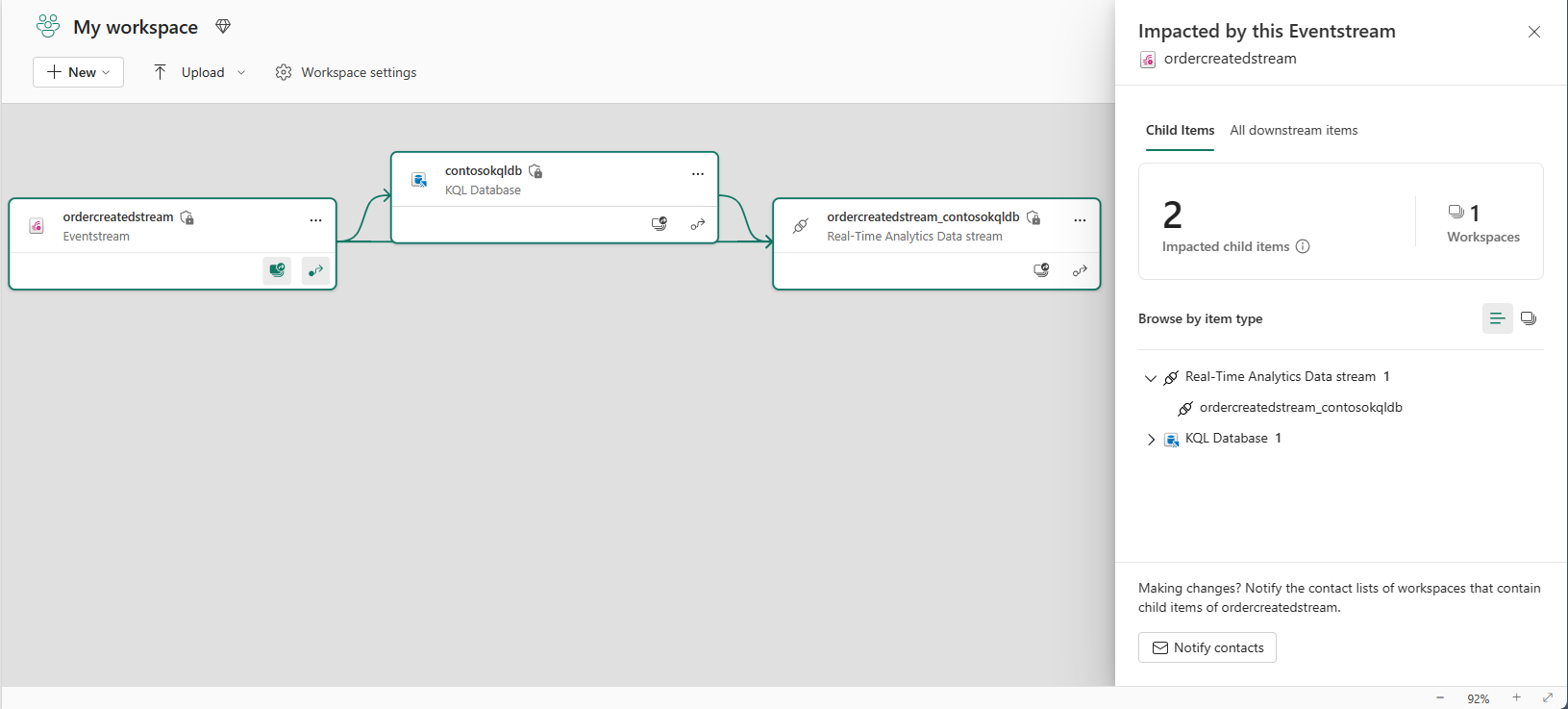Click the lock icon on the ordercreatedstream_contosokqldb card
The height and width of the screenshot is (709, 1568).
(x=1033, y=217)
